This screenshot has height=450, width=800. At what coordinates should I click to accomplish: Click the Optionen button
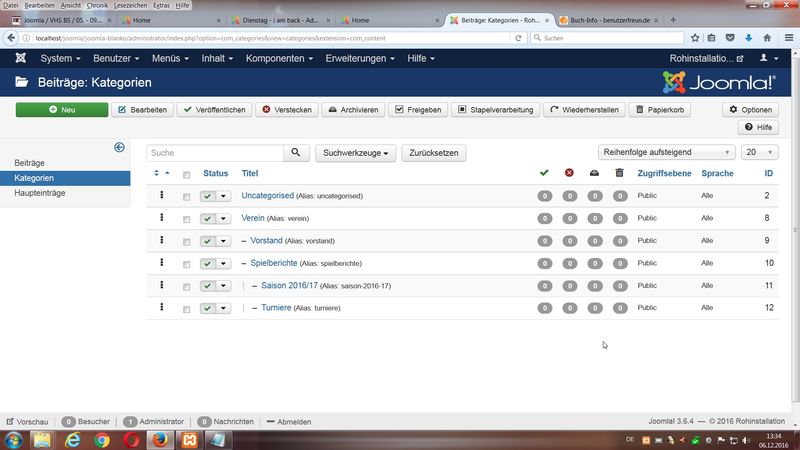(750, 110)
